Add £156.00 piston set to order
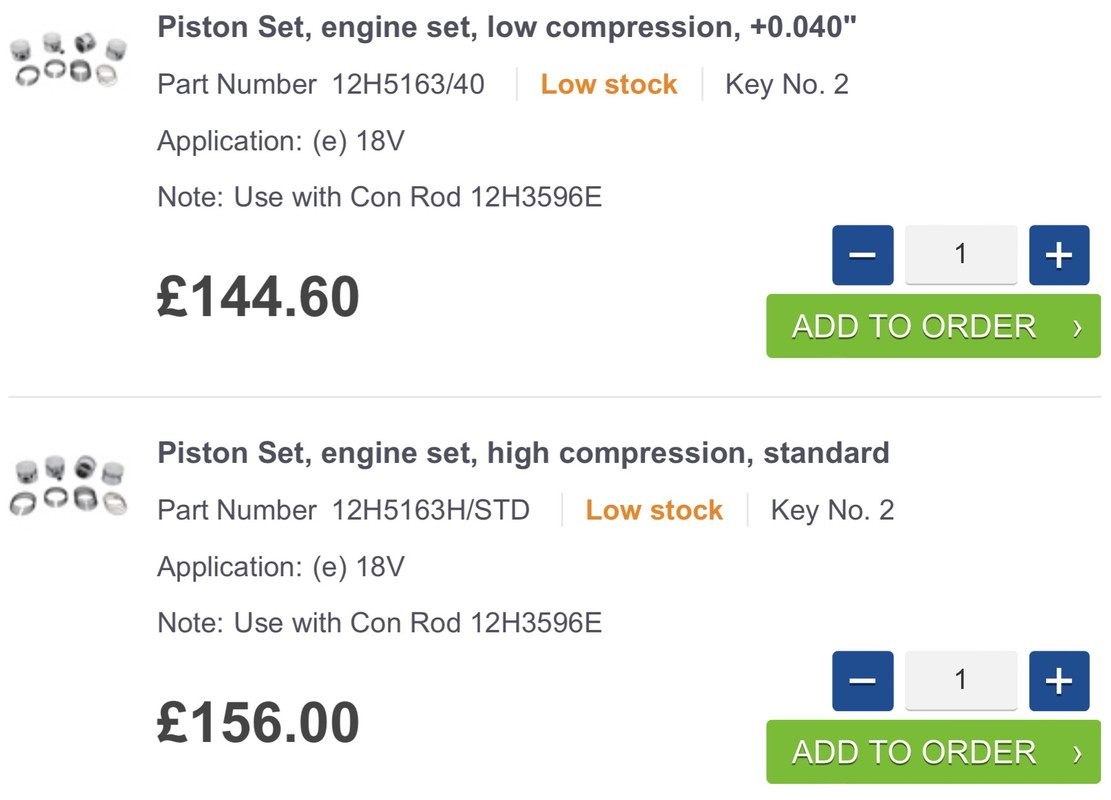This screenshot has width=1111, height=800. [x=932, y=752]
